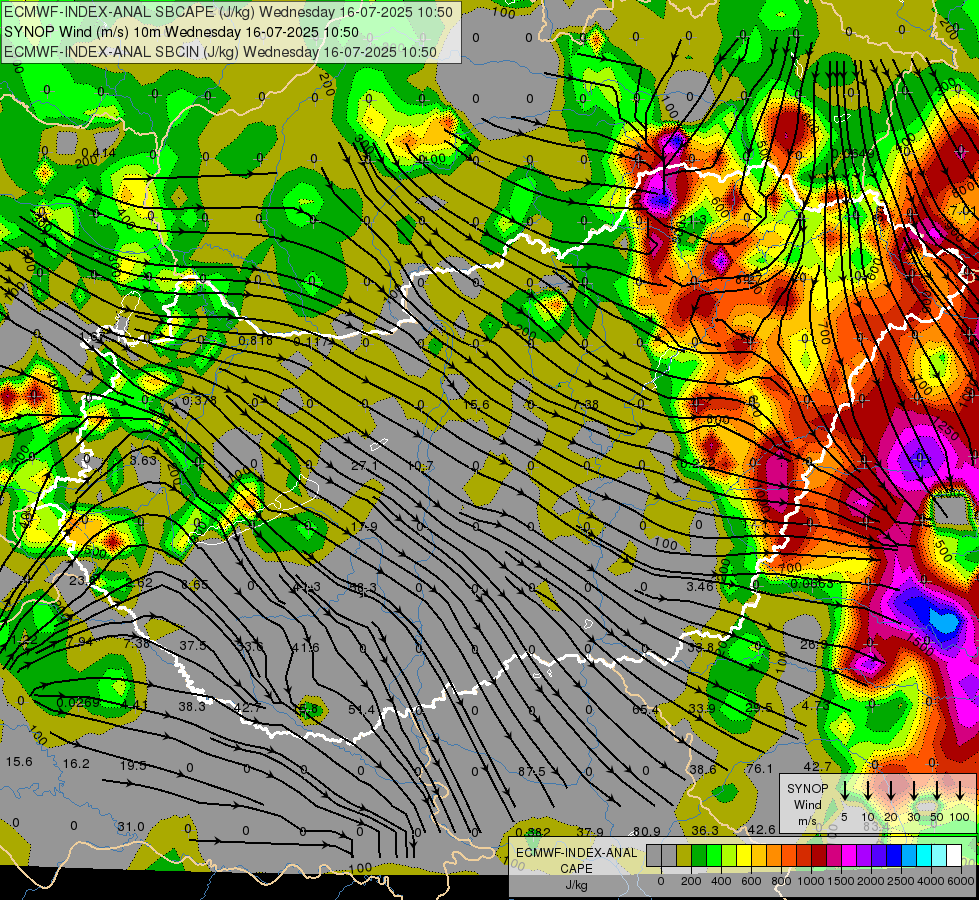Select the dark red CAPE legend swatch
979x900 pixels.
coord(819,855)
